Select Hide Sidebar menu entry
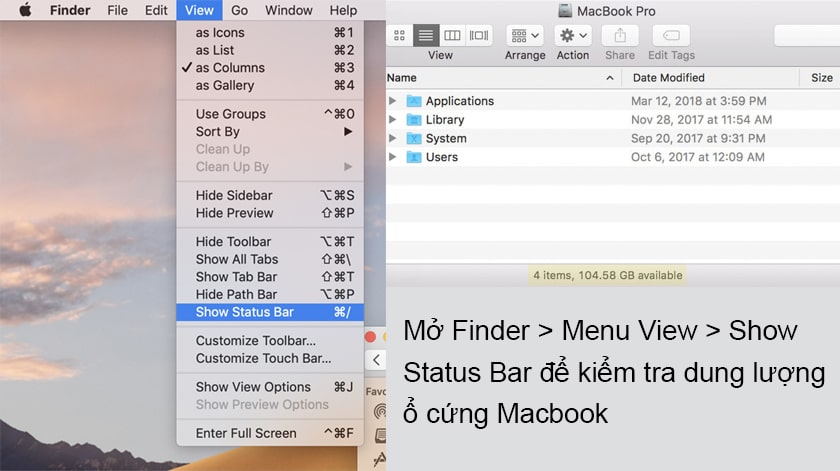Screen dimensions: 840x471 pos(270,195)
